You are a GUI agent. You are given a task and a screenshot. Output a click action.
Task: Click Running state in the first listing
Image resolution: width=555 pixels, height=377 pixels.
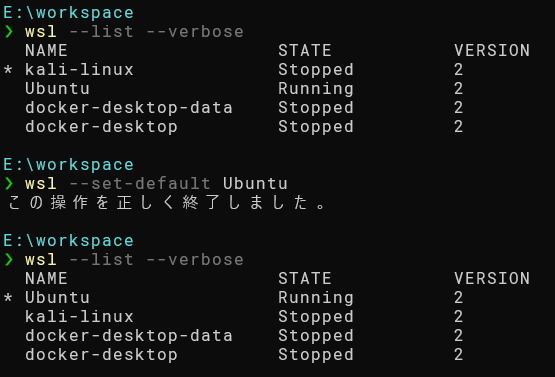[316, 88]
